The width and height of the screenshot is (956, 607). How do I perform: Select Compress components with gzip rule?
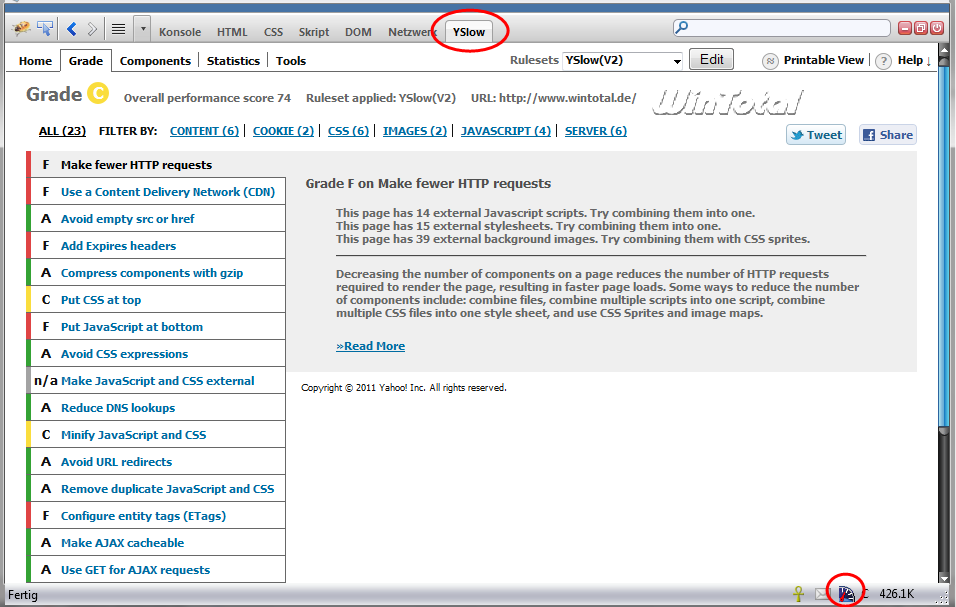[156, 273]
